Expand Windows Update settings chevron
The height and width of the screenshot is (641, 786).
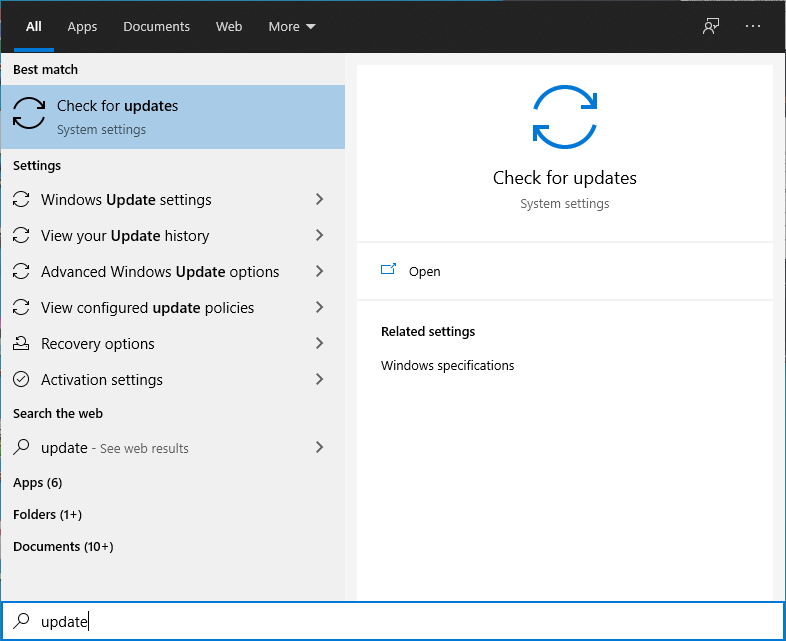tap(319, 199)
